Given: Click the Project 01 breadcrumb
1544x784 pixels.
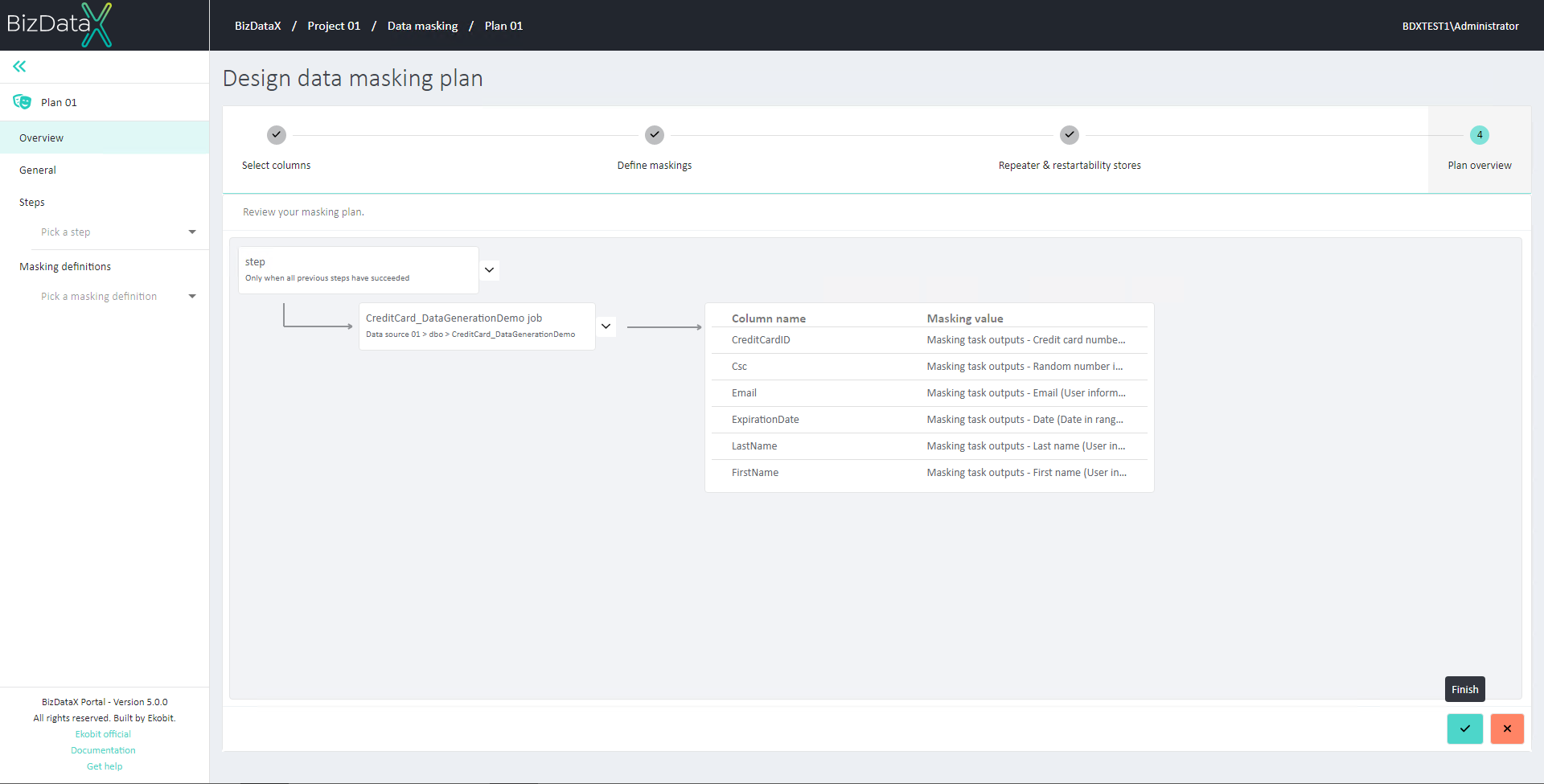Looking at the screenshot, I should [334, 26].
